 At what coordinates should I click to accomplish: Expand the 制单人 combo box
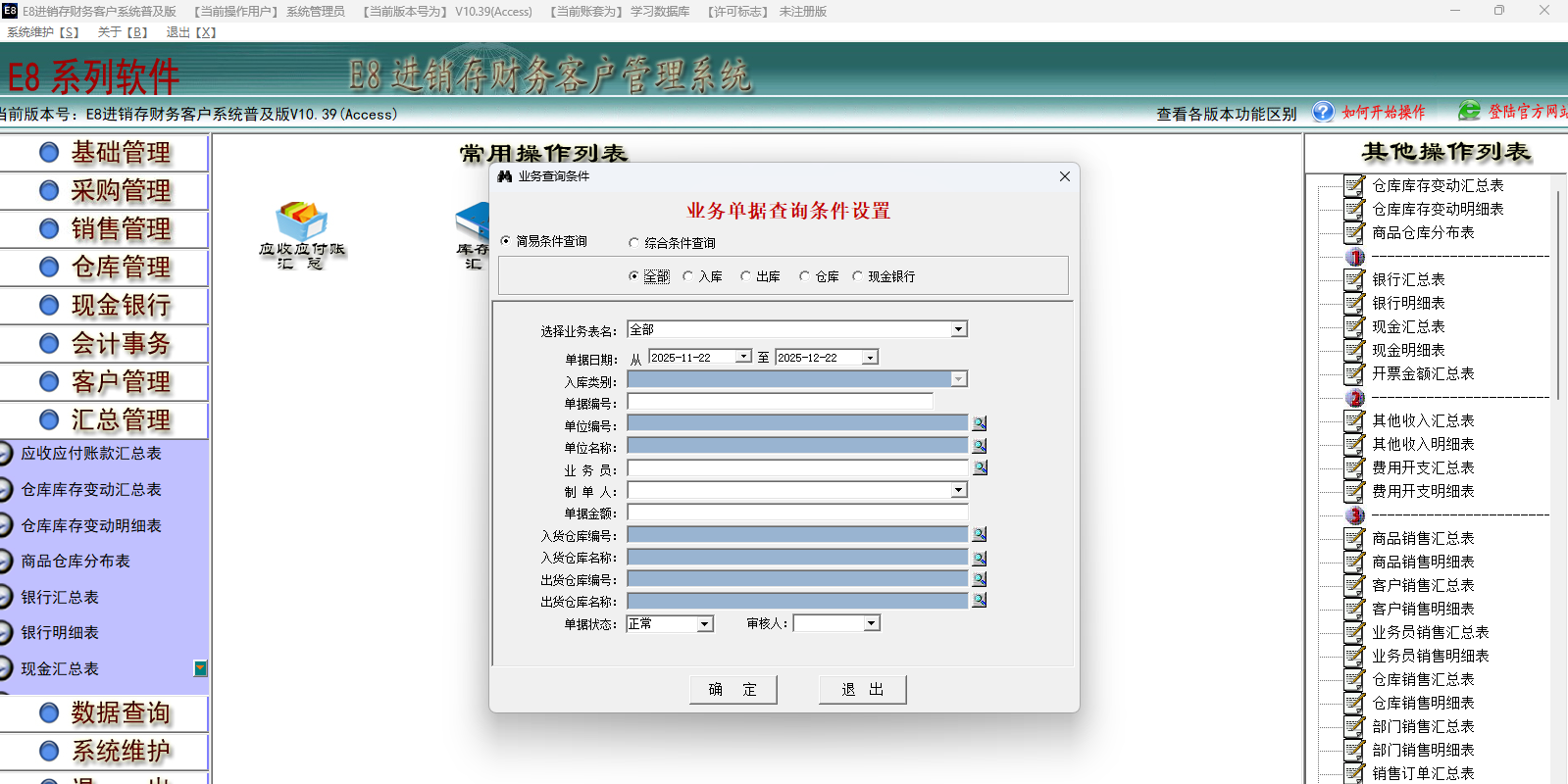click(x=958, y=490)
